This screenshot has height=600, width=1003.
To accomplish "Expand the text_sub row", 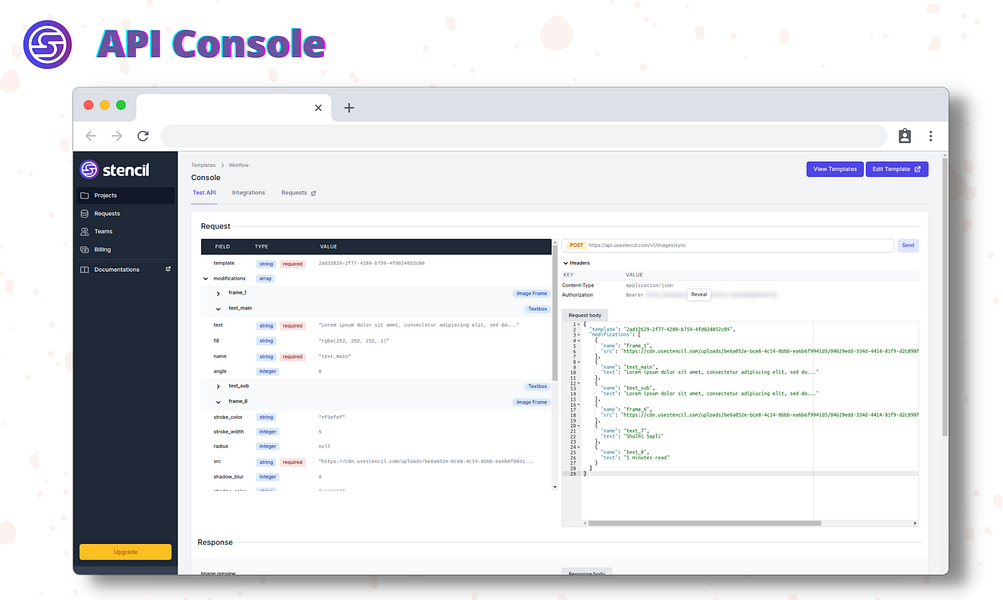I will 218,386.
